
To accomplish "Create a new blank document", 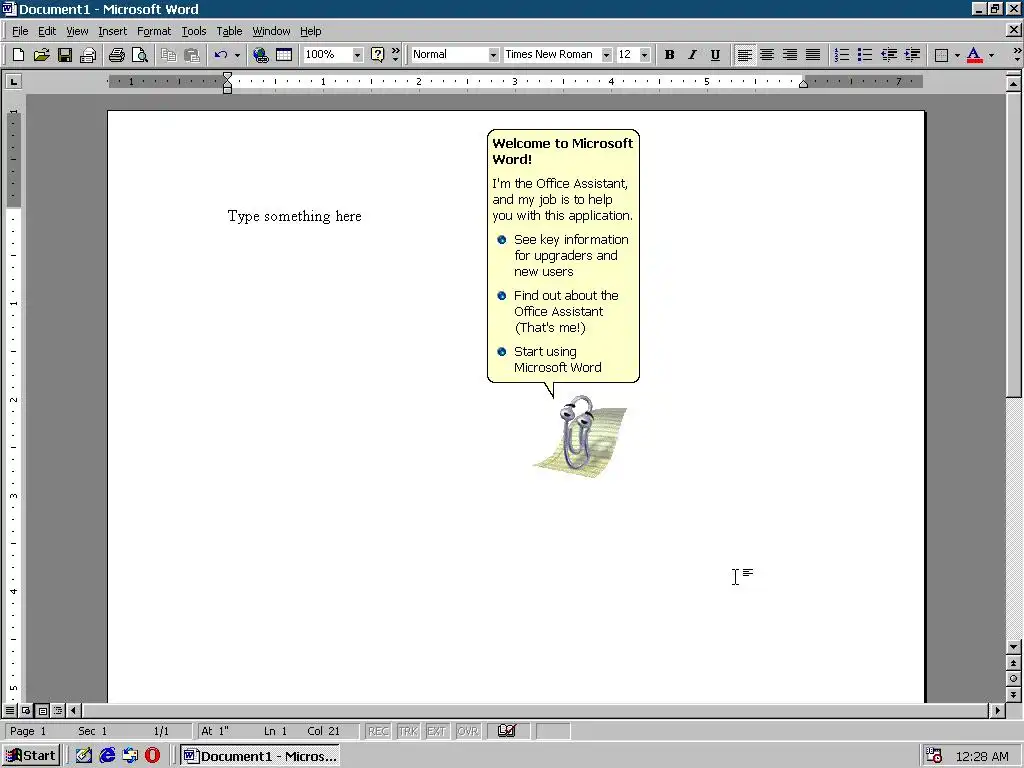I will point(18,55).
